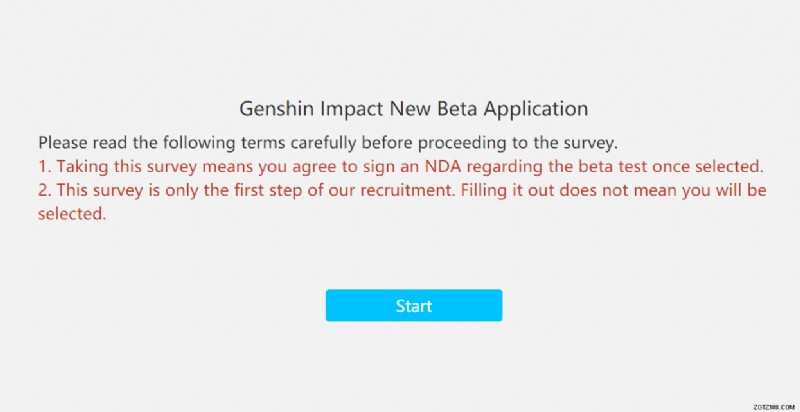Click the word 'Genshin' in the heading

coord(274,107)
